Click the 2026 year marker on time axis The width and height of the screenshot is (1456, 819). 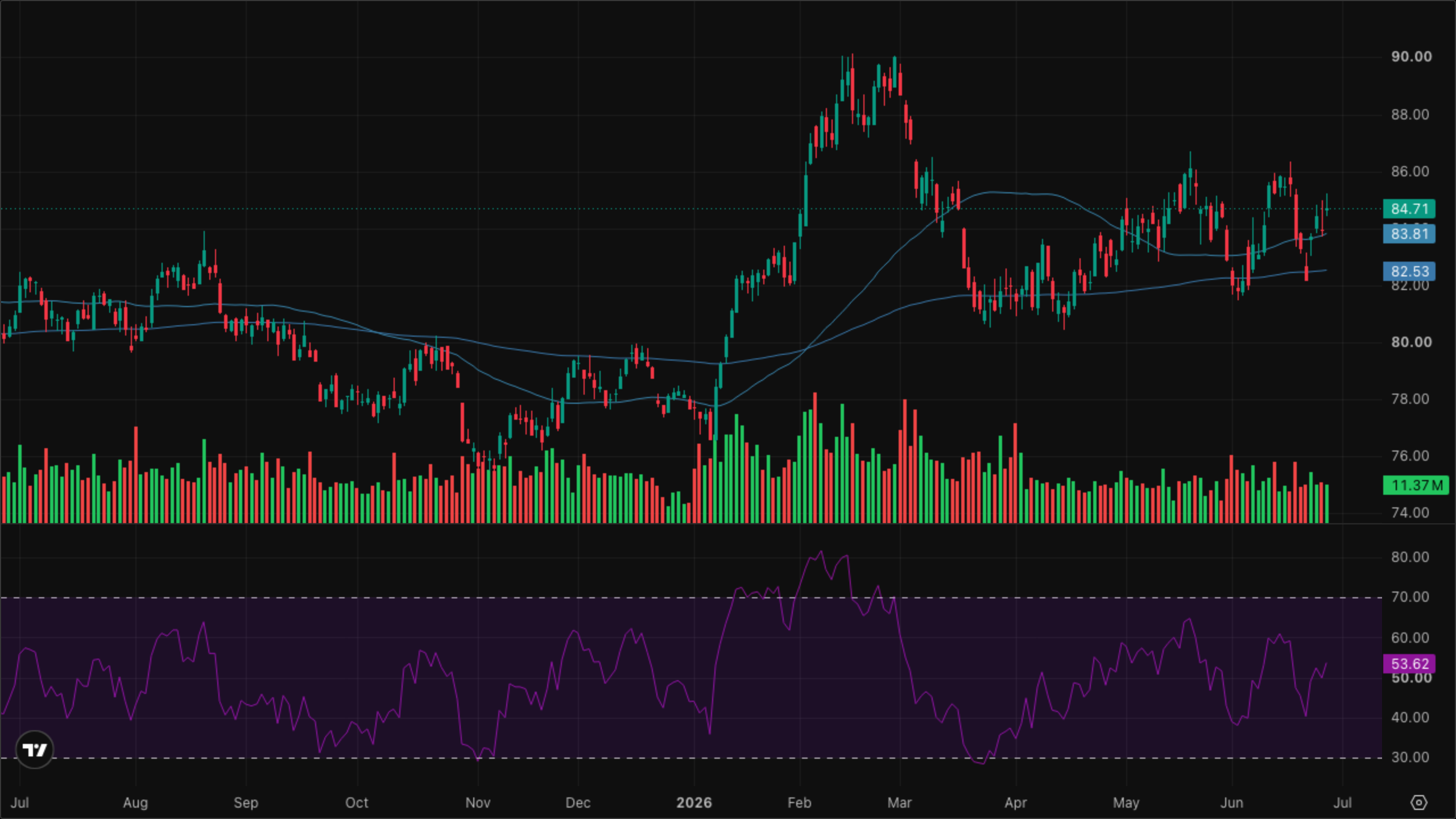(694, 803)
